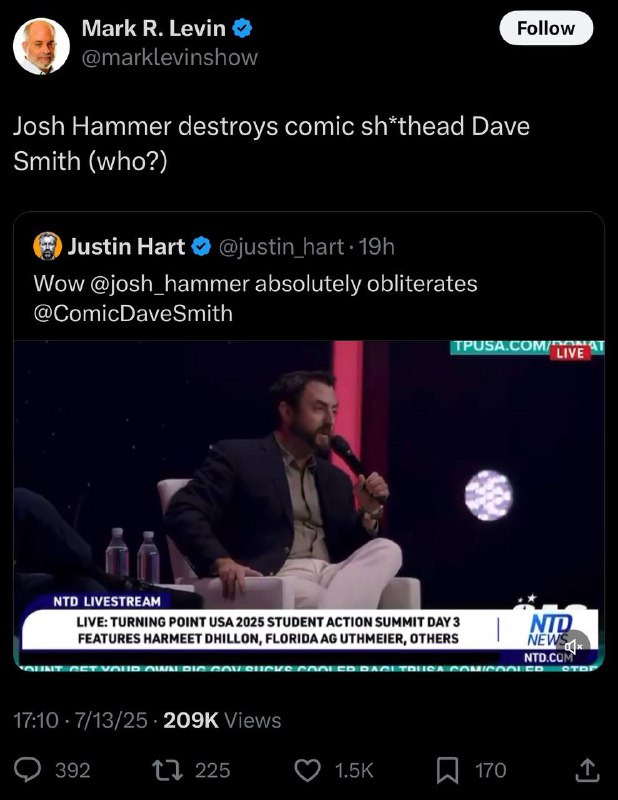Like the post with heart icon
This screenshot has width=618, height=800.
coord(308,770)
